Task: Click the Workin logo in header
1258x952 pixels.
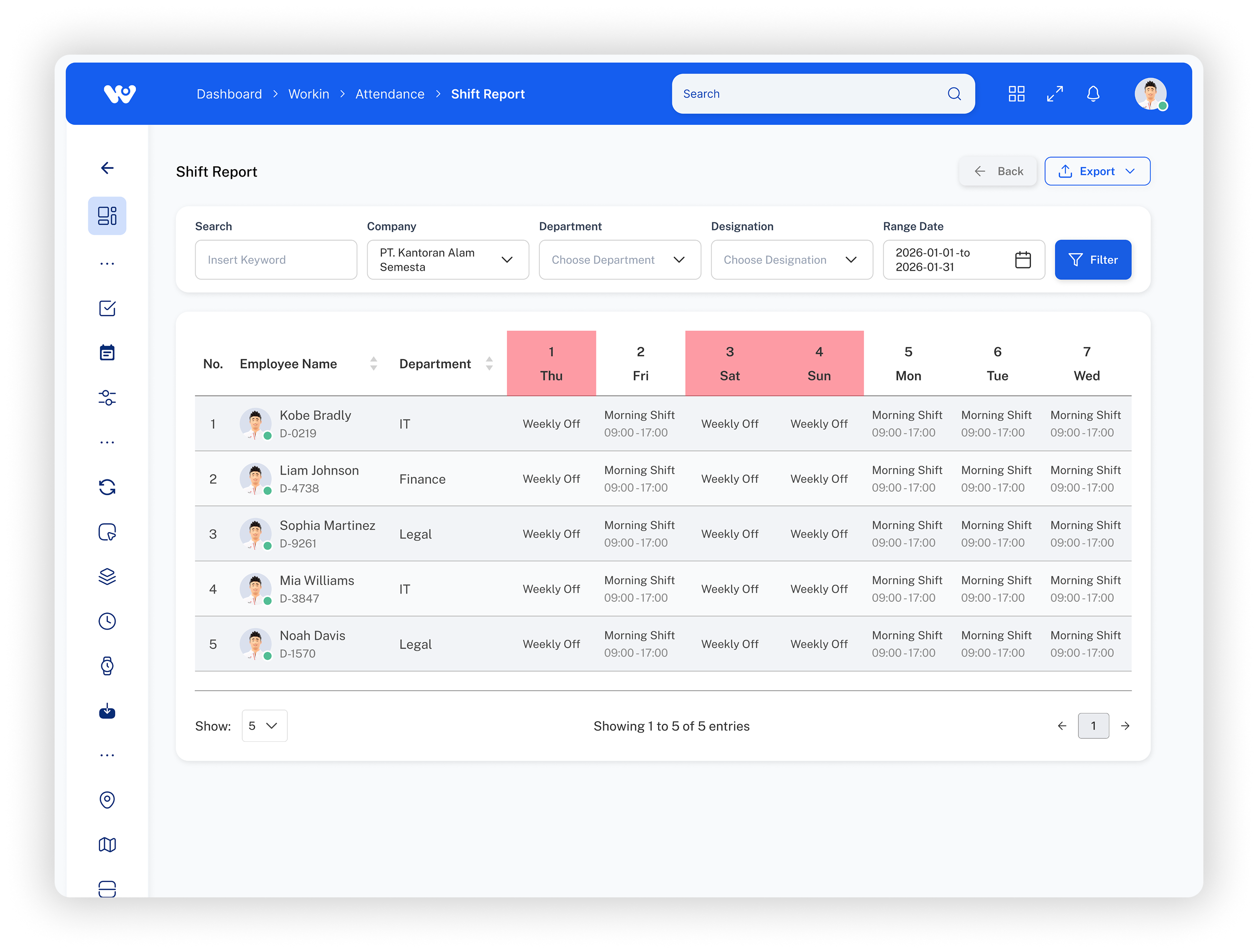Action: point(119,94)
